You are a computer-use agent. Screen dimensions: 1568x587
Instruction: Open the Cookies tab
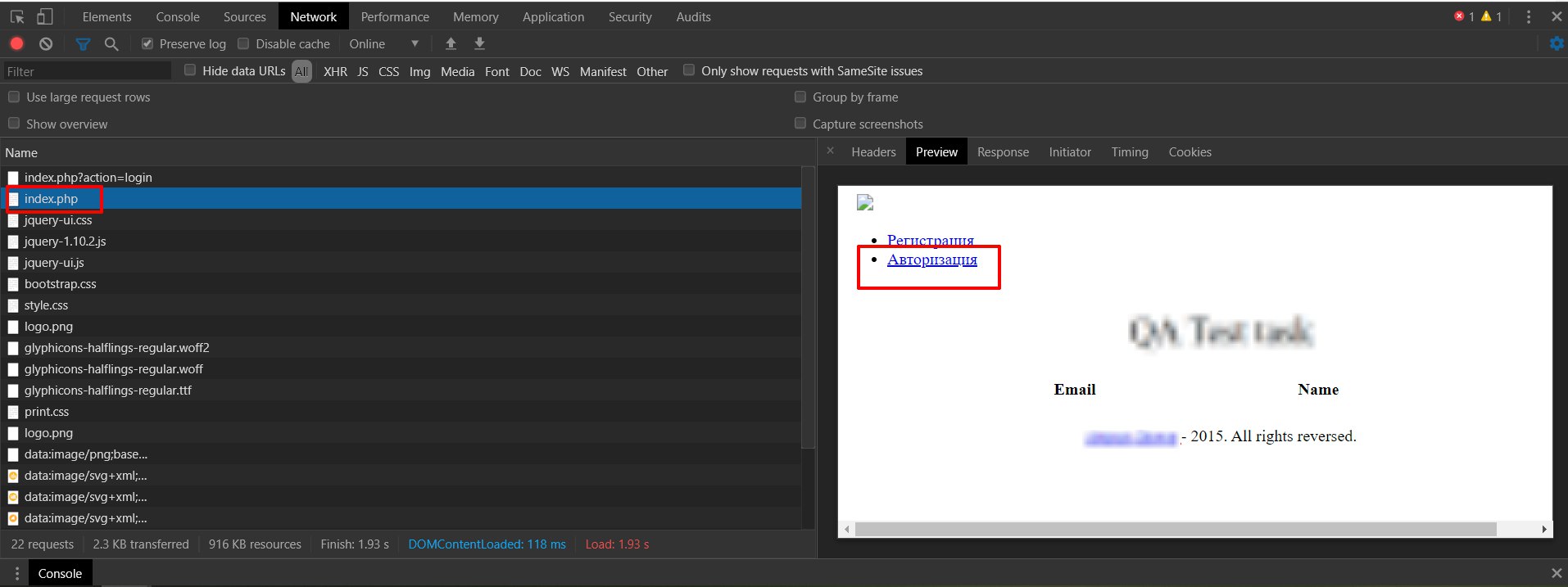tap(1190, 152)
